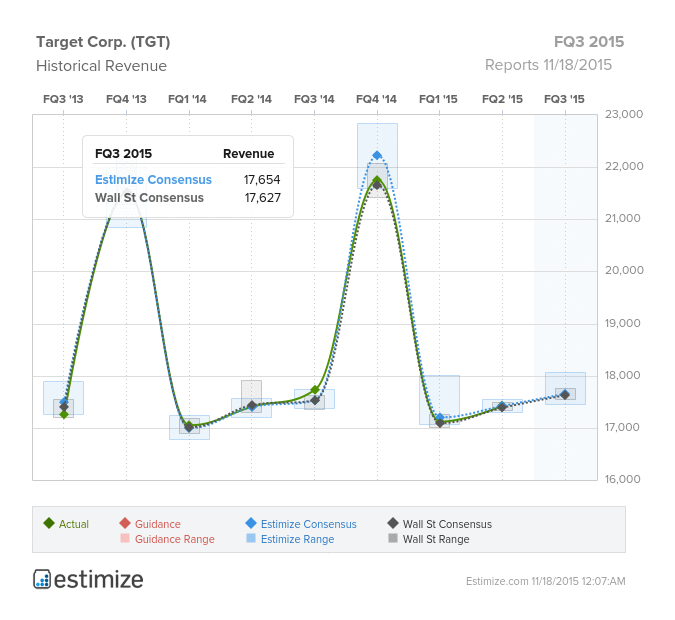Toggle the 'Actual' legend label
675x620 pixels.
point(74,524)
